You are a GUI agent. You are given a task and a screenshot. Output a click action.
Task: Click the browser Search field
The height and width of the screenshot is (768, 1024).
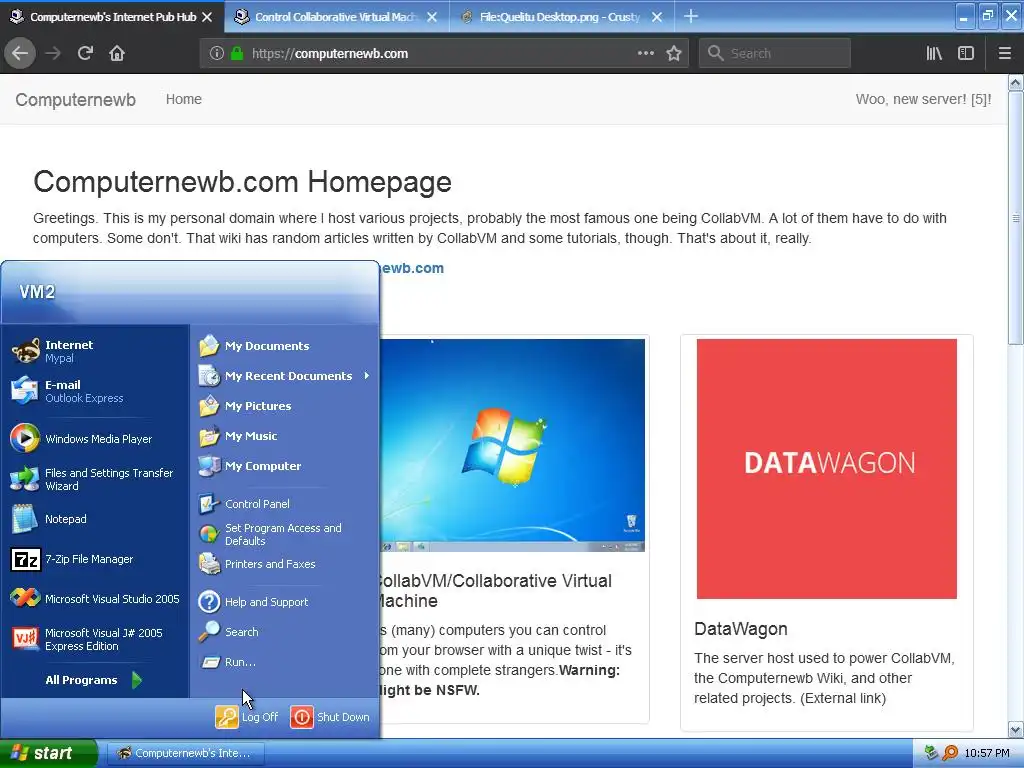[x=775, y=54]
